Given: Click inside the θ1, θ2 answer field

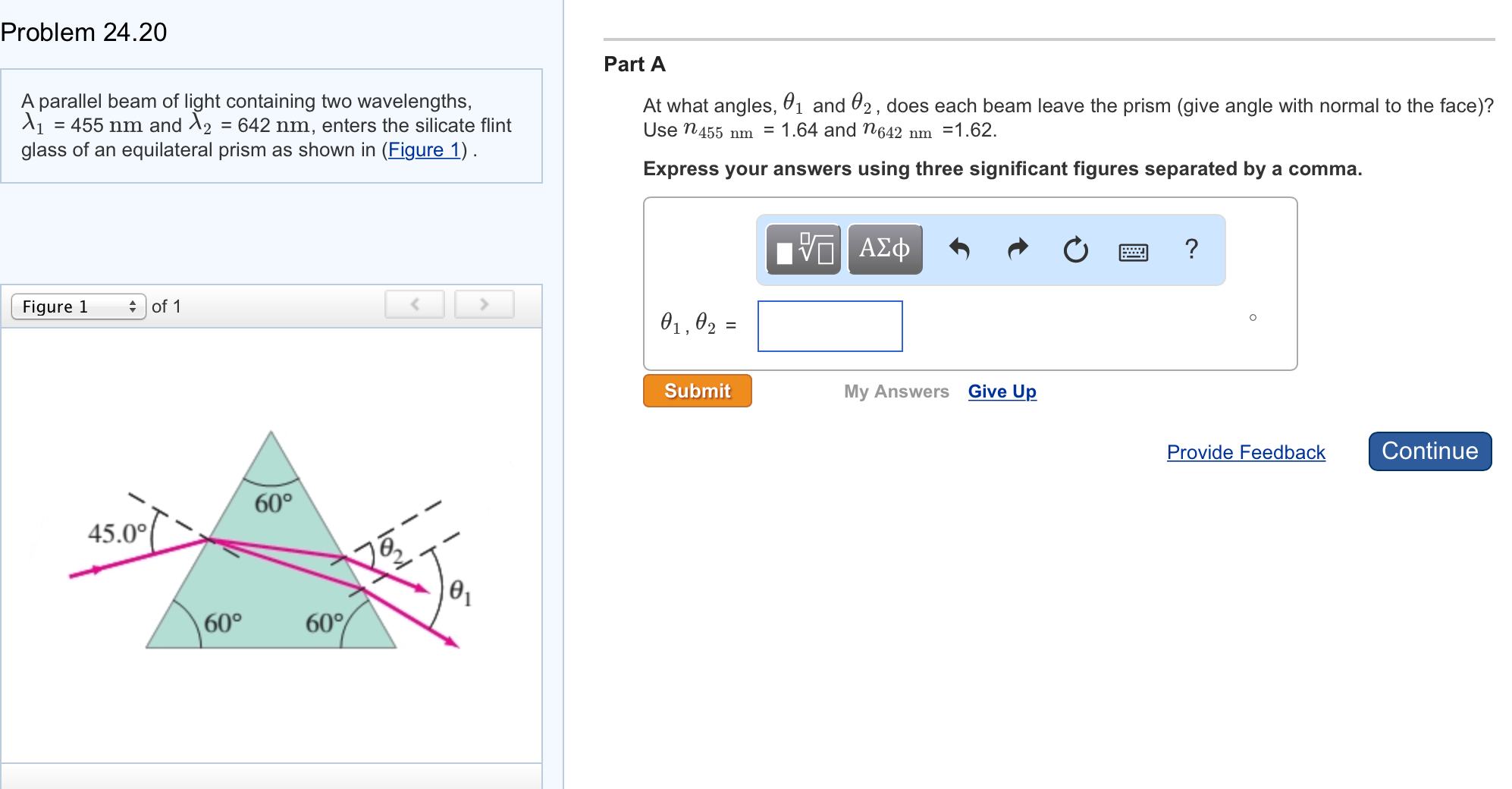Looking at the screenshot, I should (x=830, y=326).
